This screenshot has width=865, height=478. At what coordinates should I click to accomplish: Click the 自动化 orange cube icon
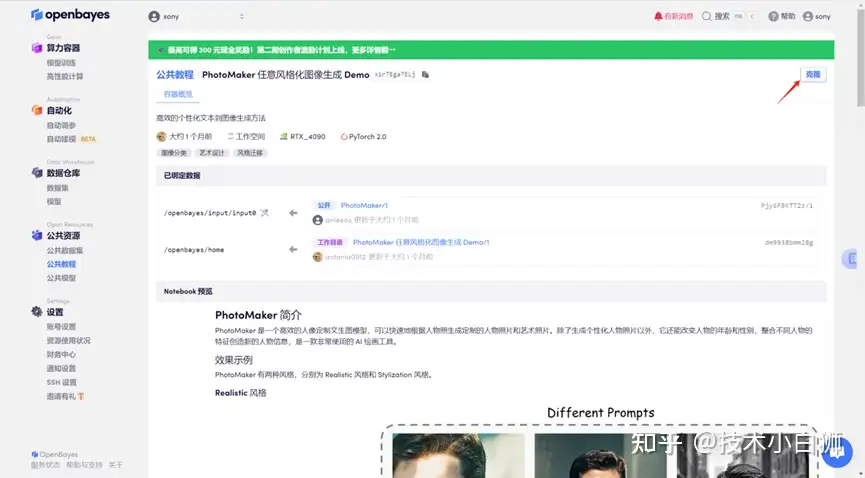pos(36,110)
